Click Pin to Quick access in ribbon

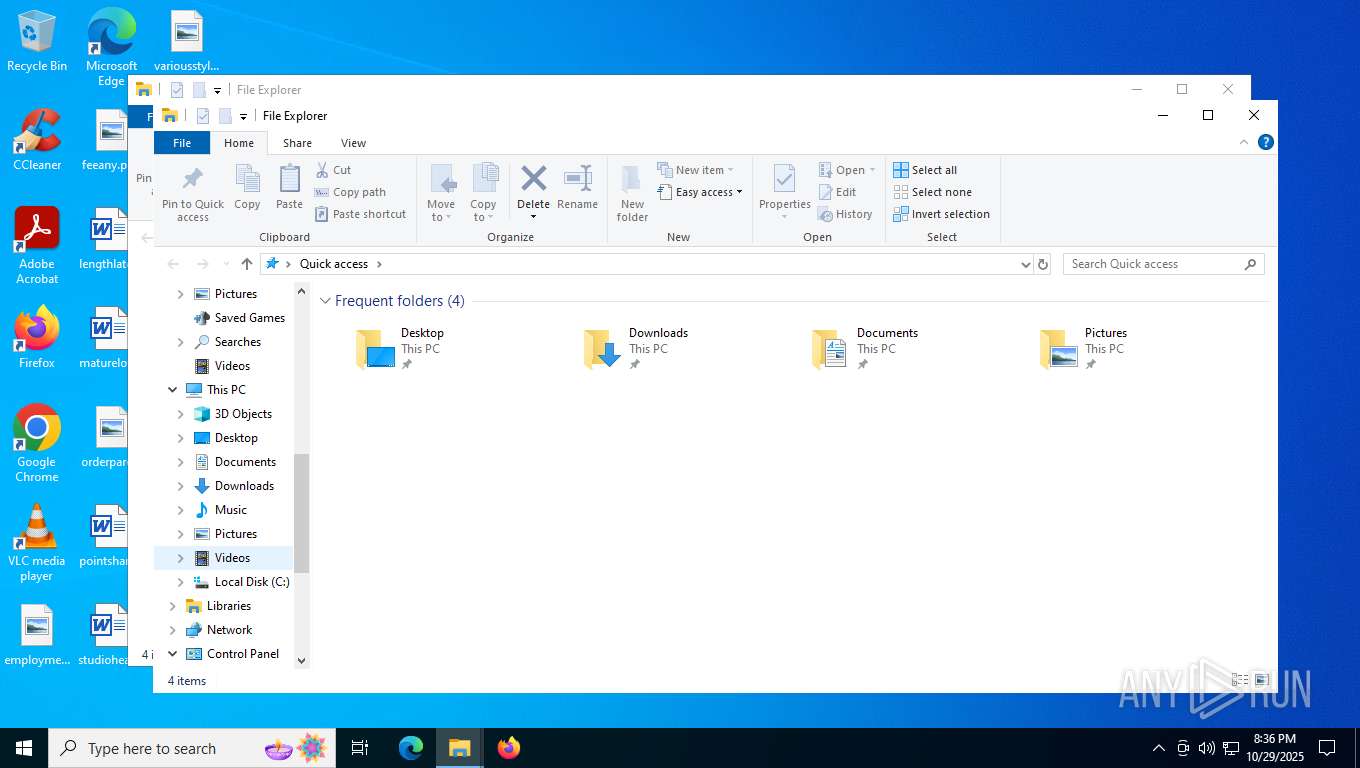pos(193,194)
